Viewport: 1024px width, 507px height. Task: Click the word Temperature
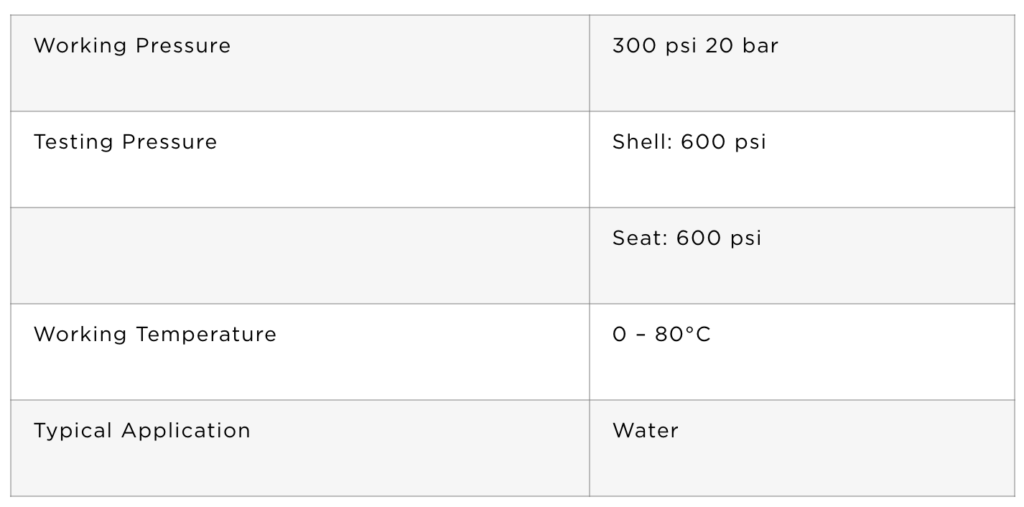[x=206, y=335]
